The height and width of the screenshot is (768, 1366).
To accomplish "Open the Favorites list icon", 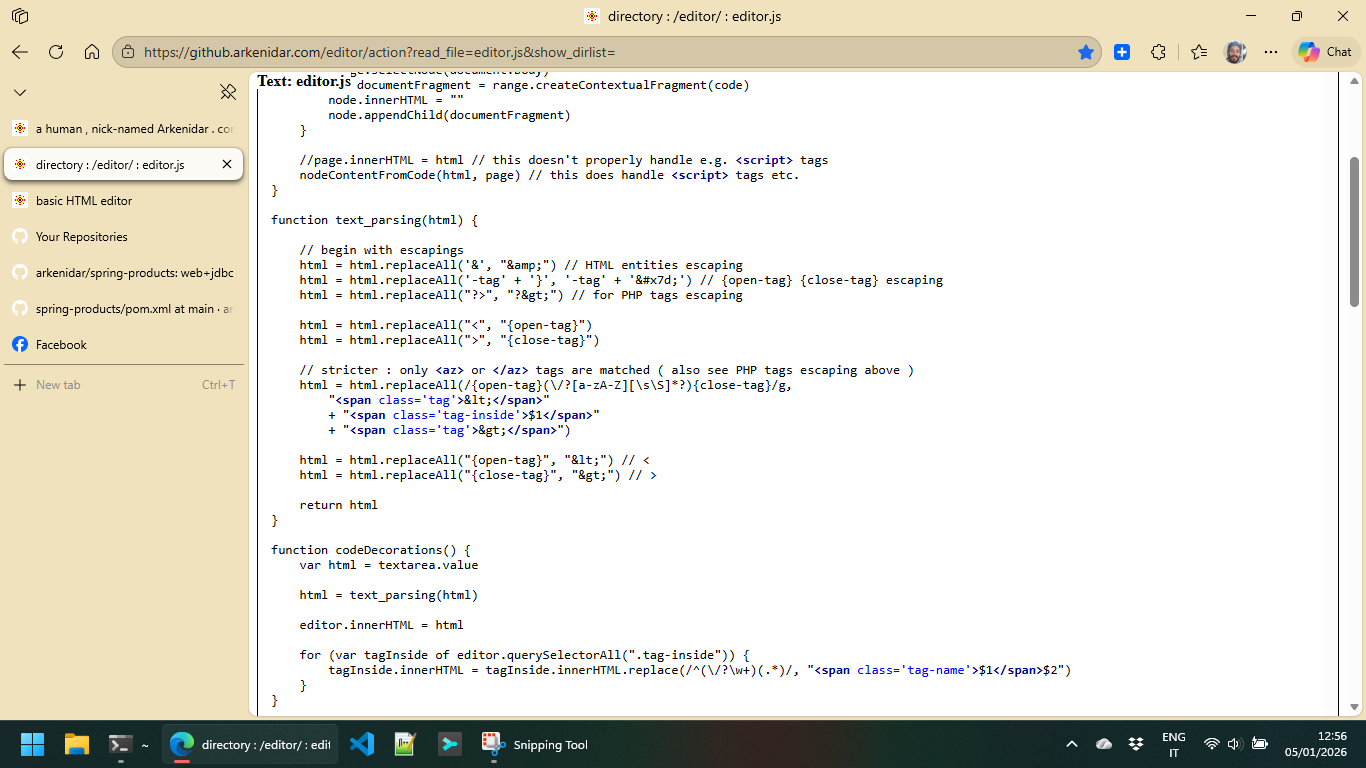I will 1199,52.
